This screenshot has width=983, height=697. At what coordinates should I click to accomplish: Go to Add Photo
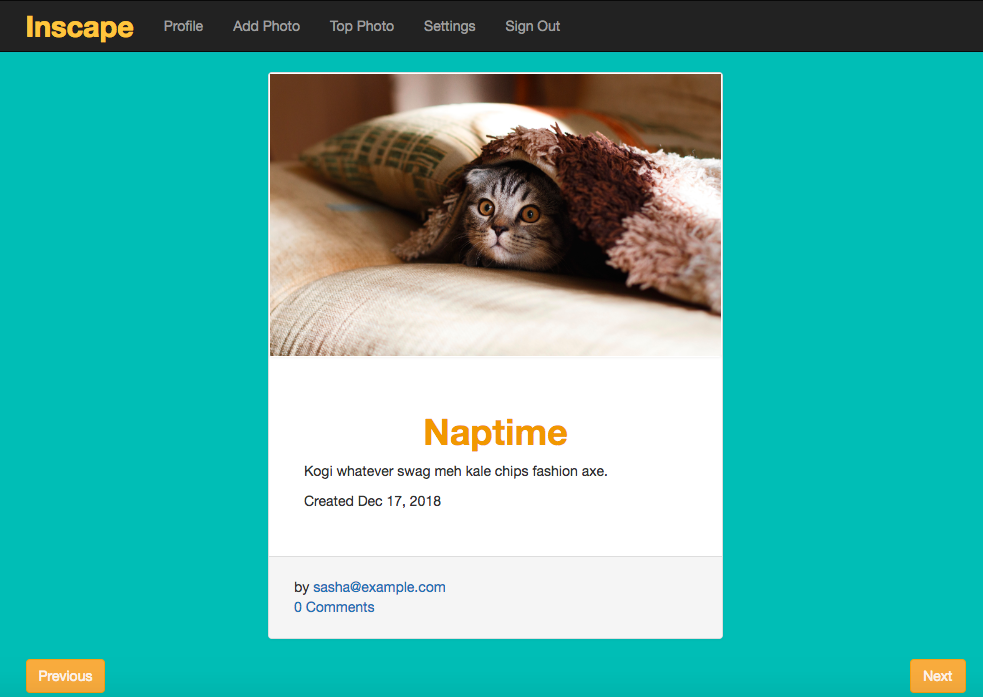266,26
